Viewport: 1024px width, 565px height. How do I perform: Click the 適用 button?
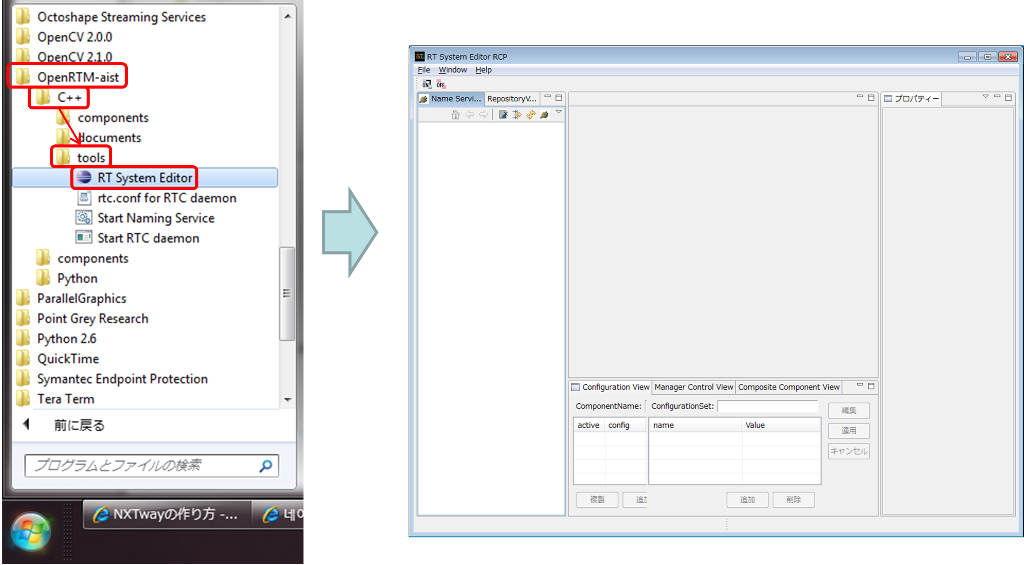(x=848, y=430)
